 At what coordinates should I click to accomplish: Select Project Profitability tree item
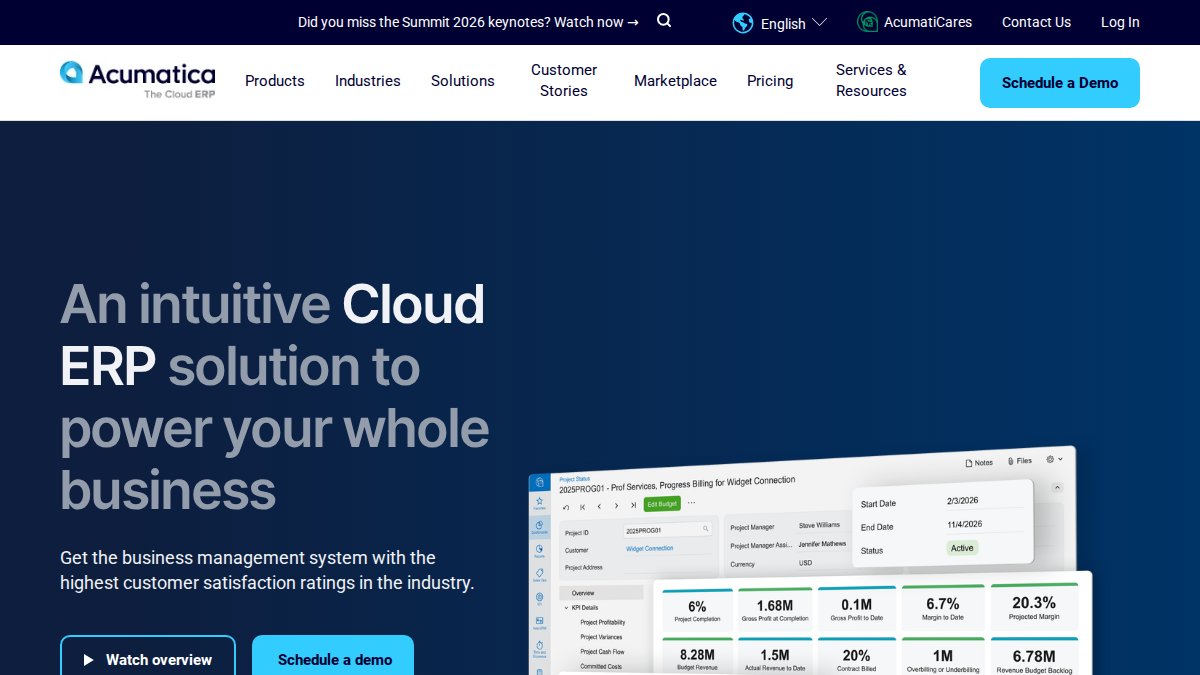point(603,622)
